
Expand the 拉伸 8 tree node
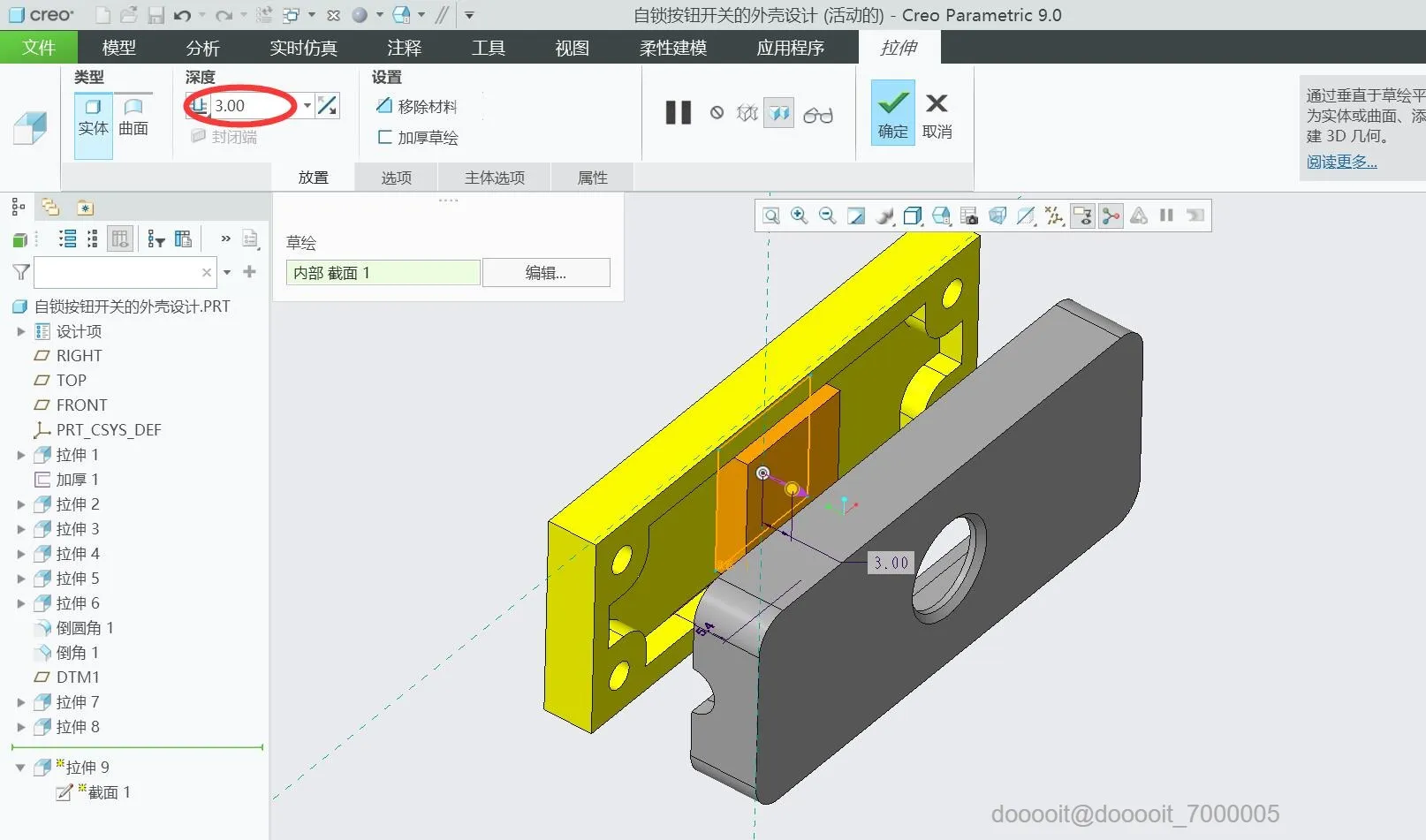tap(21, 727)
